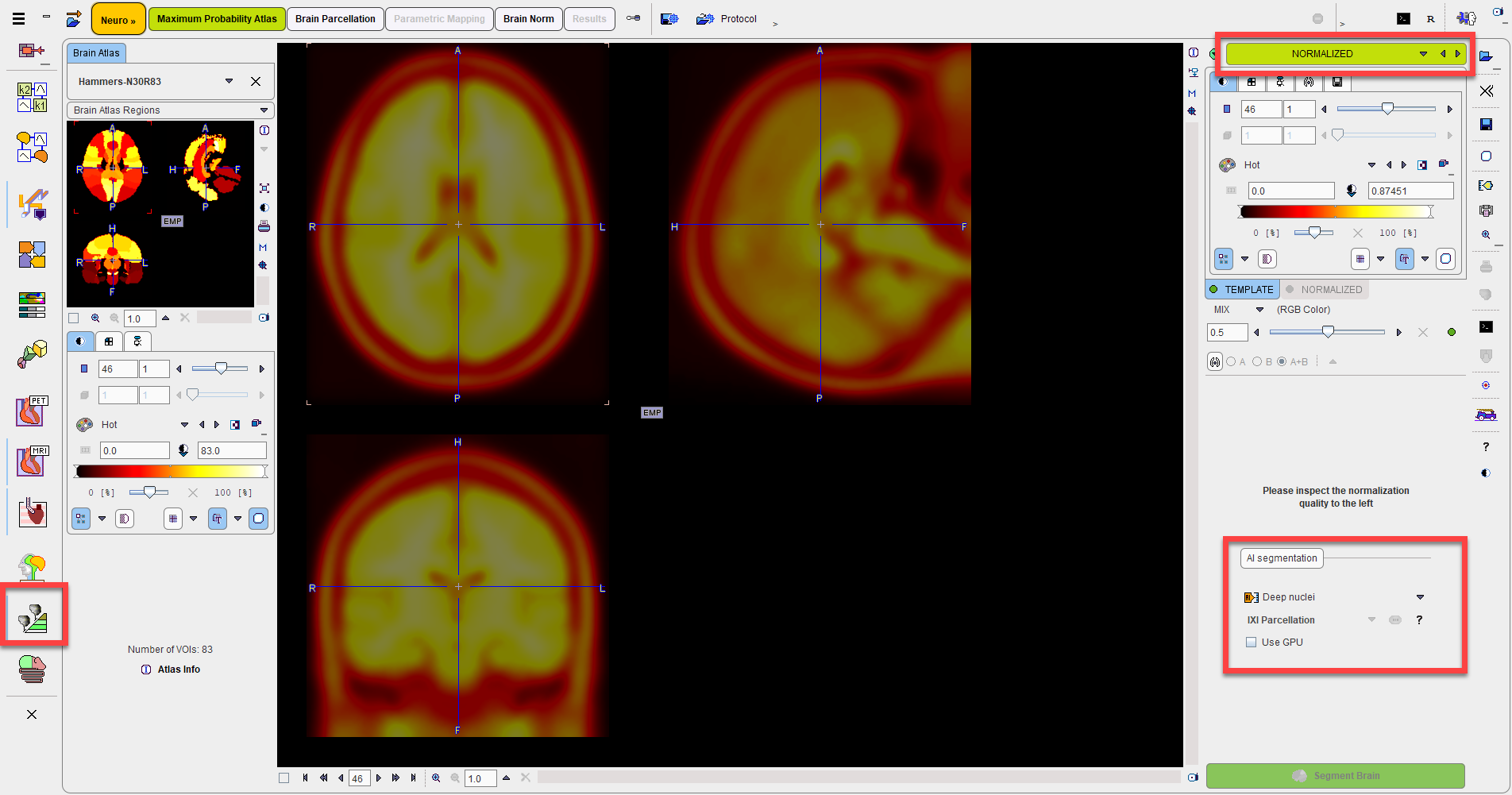Switch to previous series with left arrow near NORMALIZED

(x=1443, y=54)
